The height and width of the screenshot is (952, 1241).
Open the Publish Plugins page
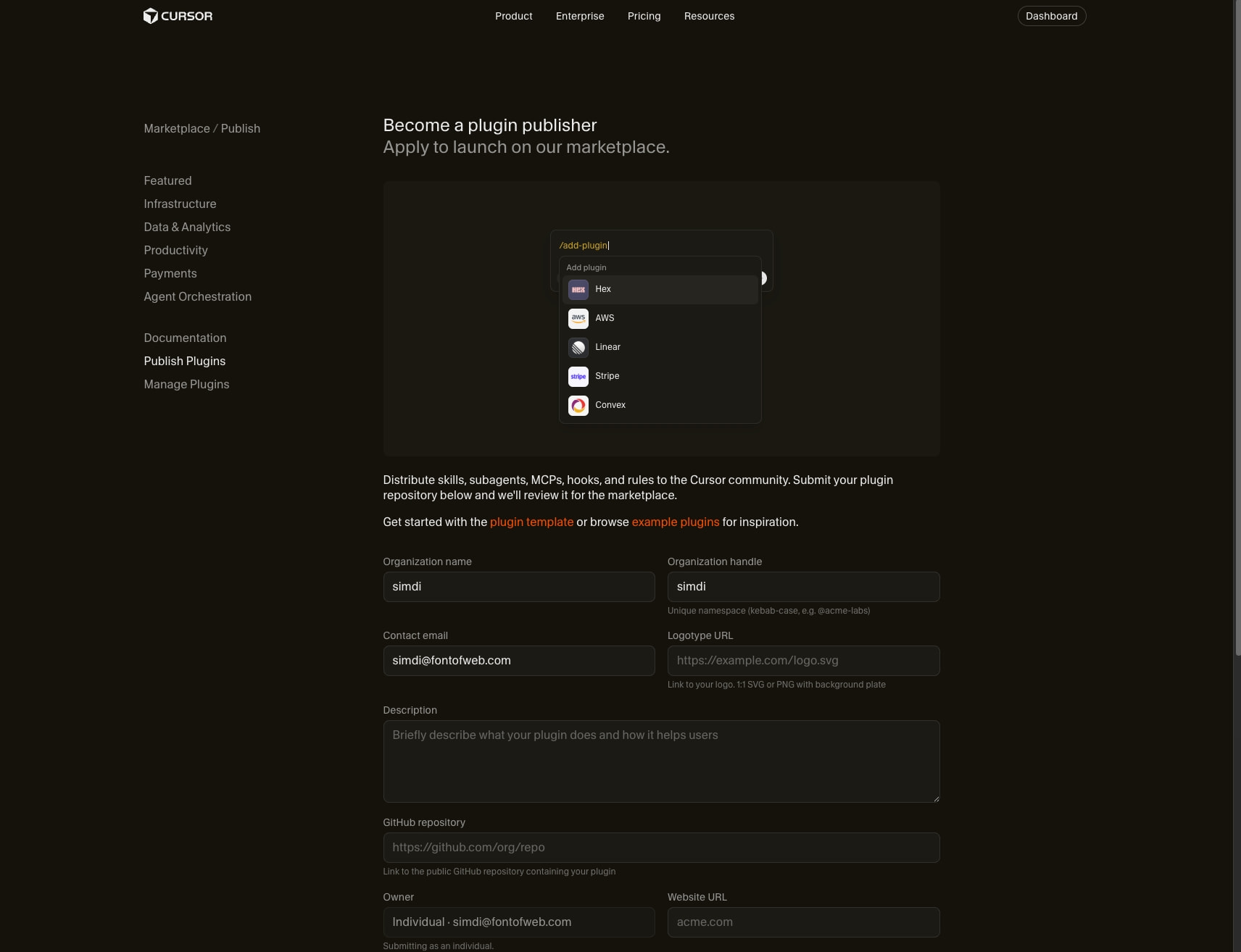pos(185,361)
